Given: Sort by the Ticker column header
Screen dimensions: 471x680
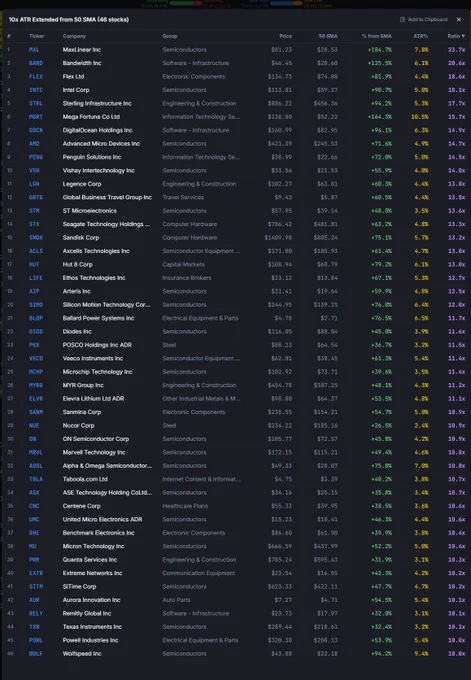Looking at the screenshot, I should click(36, 36).
